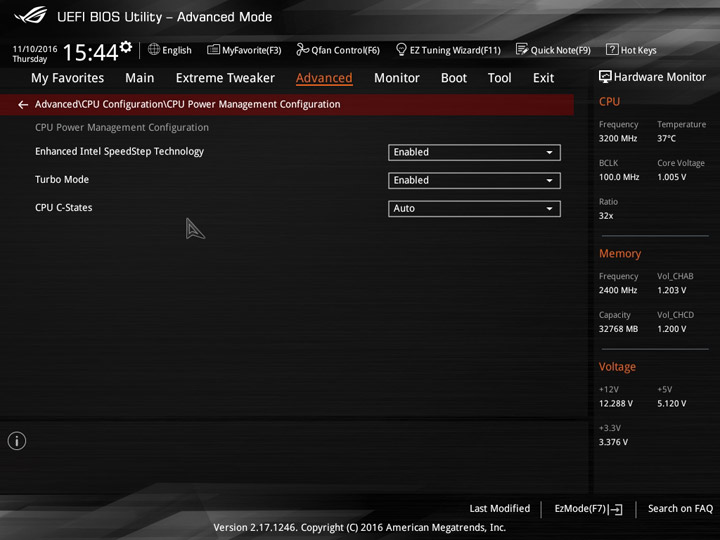Click the 15:44 clock display
Screen dimensions: 720x540
coord(91,52)
